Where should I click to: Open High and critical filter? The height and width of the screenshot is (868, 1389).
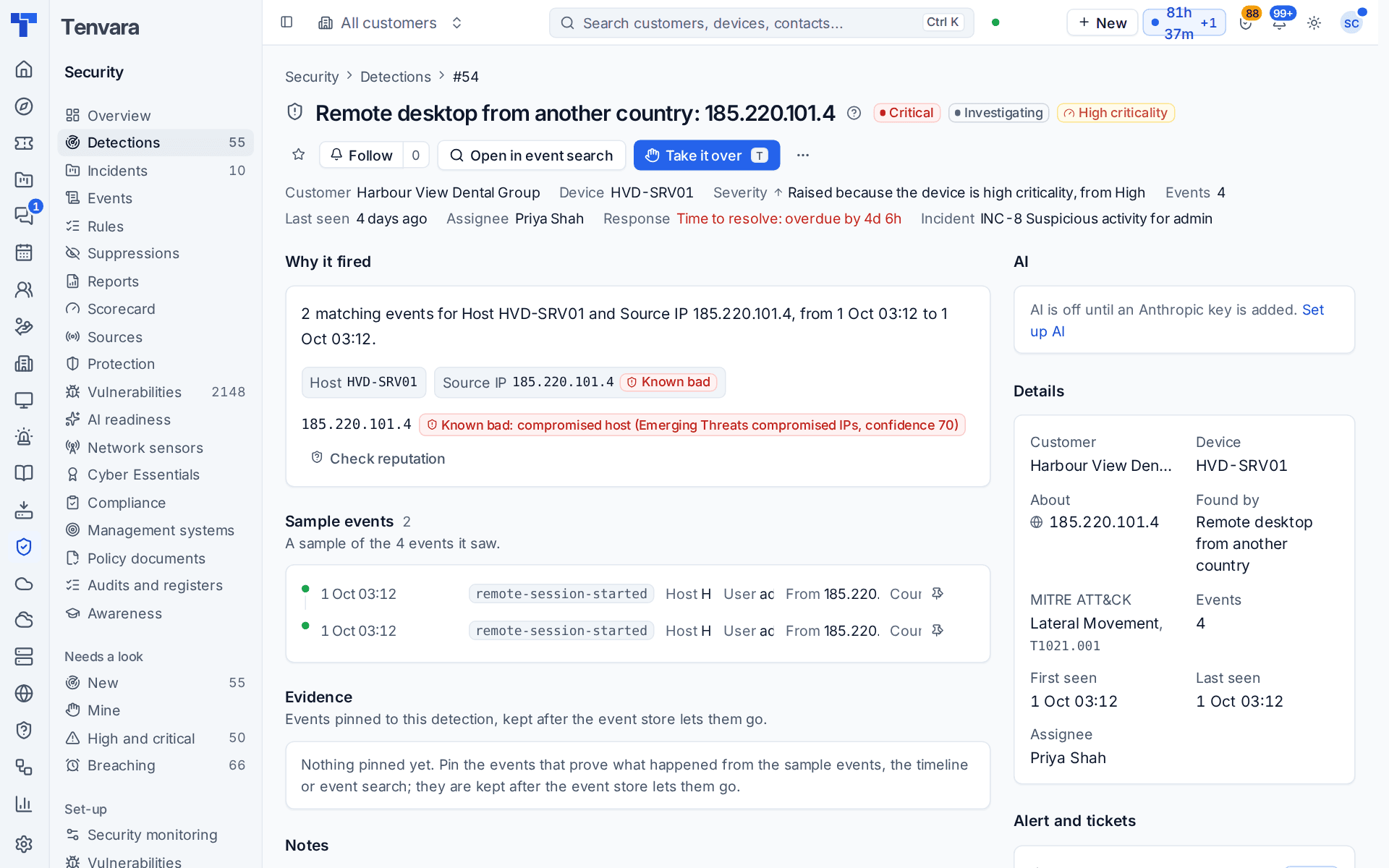(156, 738)
